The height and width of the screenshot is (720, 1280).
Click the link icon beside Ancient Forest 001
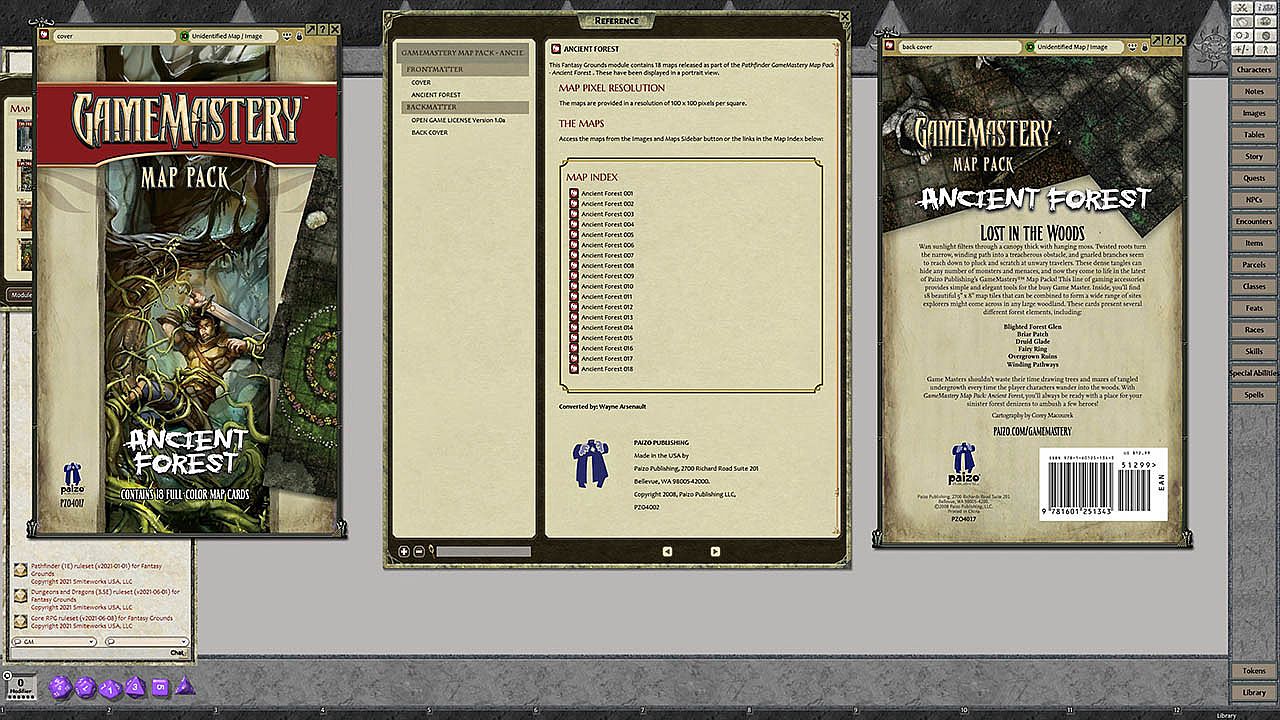[574, 193]
